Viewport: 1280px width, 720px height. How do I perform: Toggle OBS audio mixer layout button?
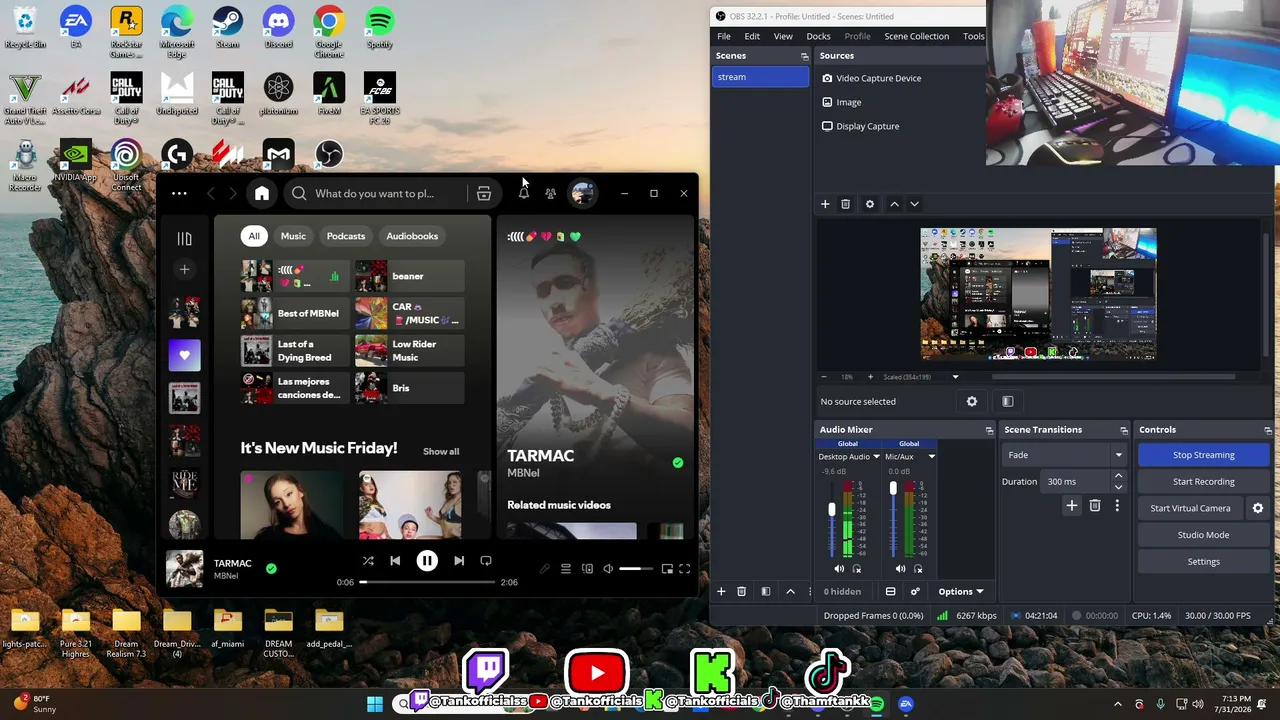click(x=890, y=591)
